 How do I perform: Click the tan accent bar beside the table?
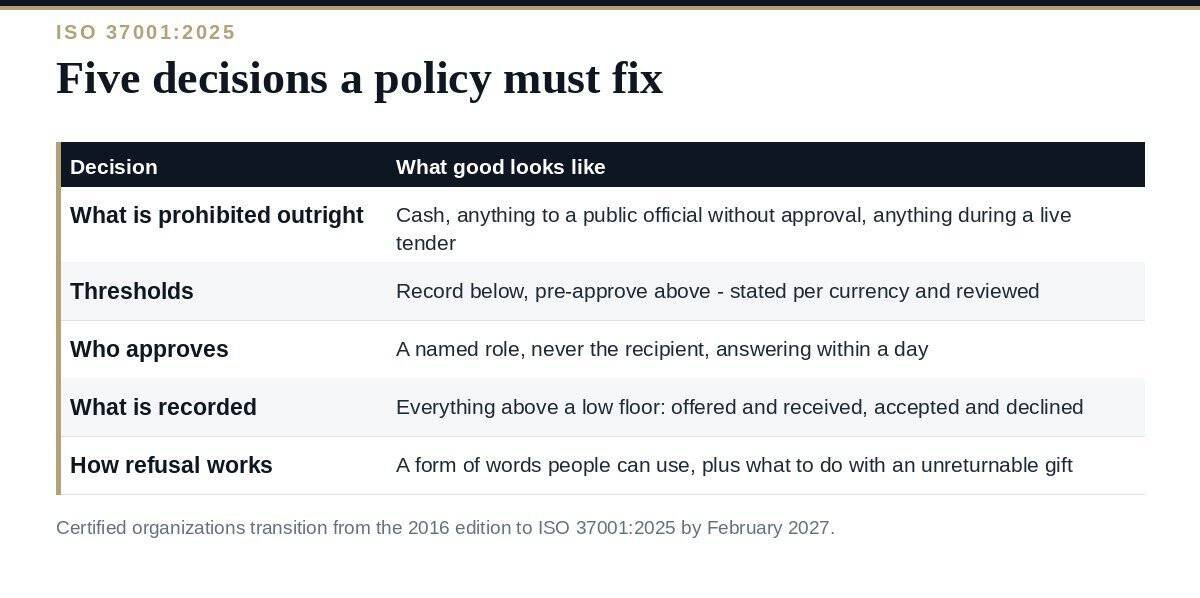(58, 318)
